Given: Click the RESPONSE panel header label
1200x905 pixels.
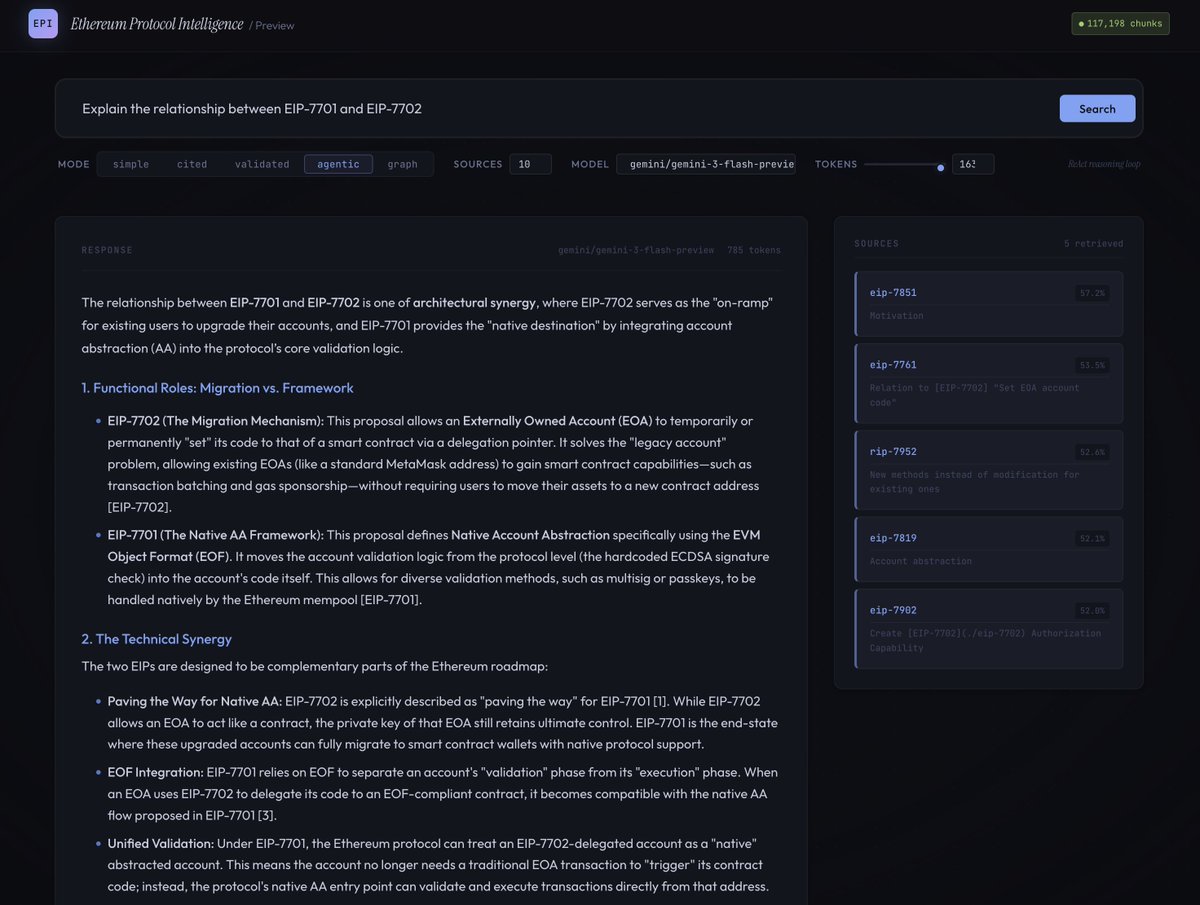Looking at the screenshot, I should tap(107, 250).
